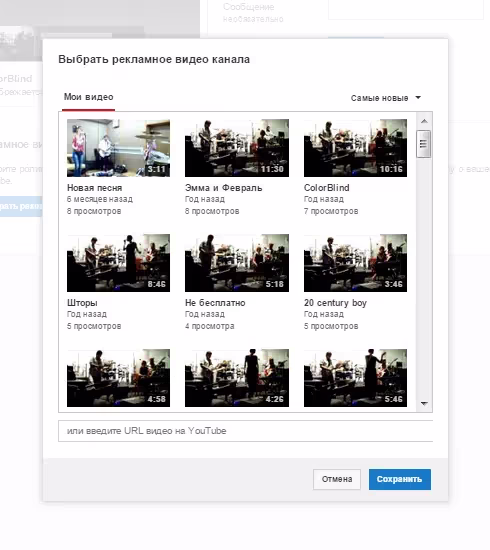Image resolution: width=490 pixels, height=550 pixels.
Task: Select the Новая песня video thumbnail
Action: [119, 148]
